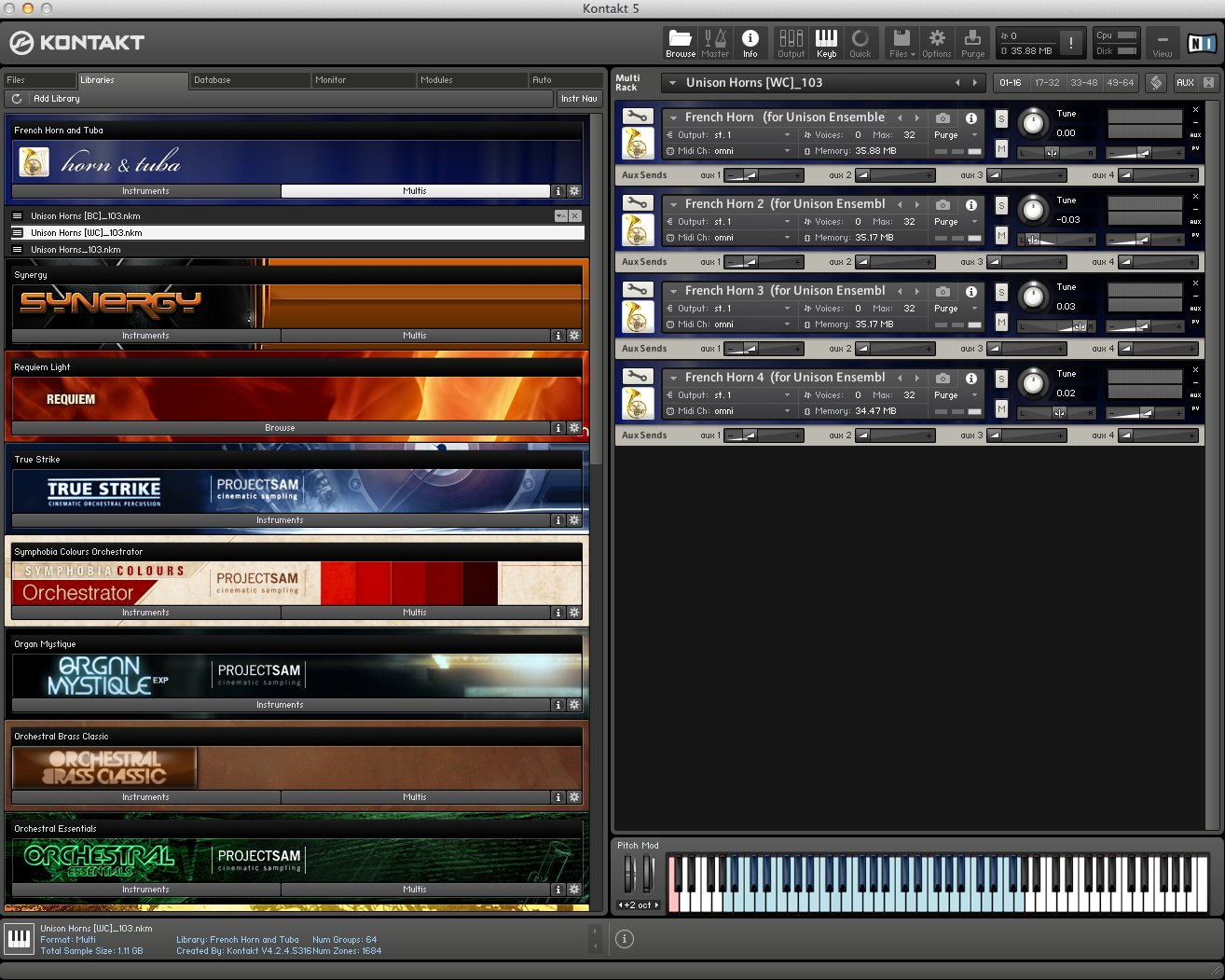Open French Horn instrument name dropdown
This screenshot has height=980, width=1225.
pos(673,117)
